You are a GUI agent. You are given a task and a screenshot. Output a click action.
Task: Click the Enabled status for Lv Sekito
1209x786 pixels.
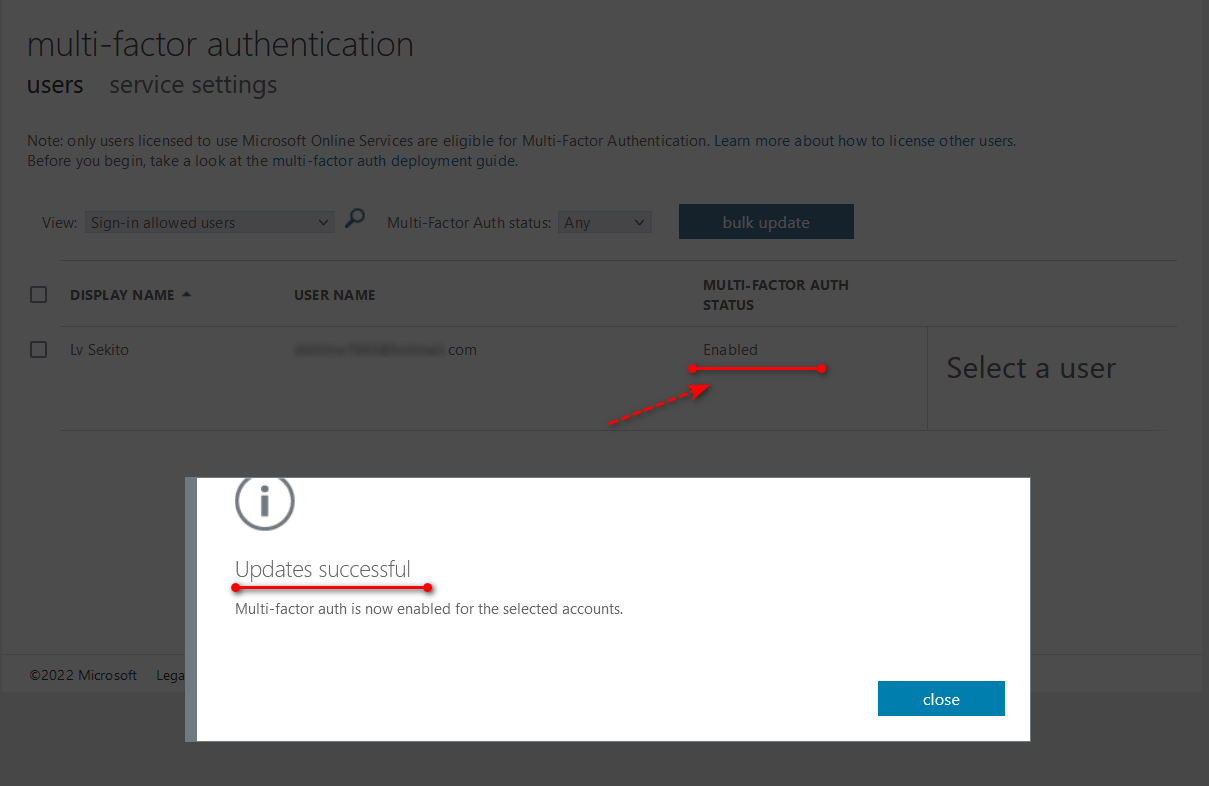tap(730, 350)
